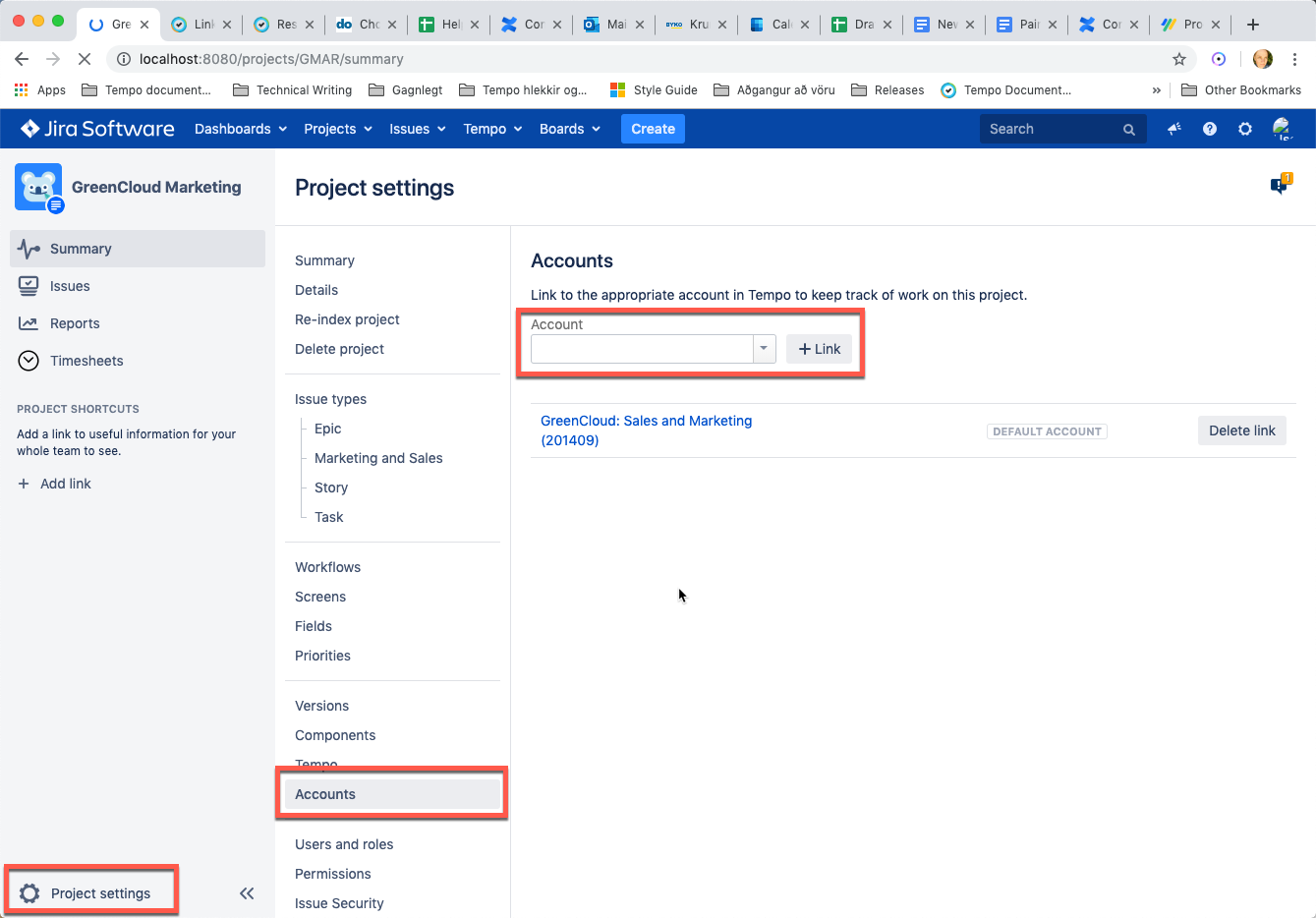
Task: Open Jira help via question mark icon
Action: tap(1210, 129)
